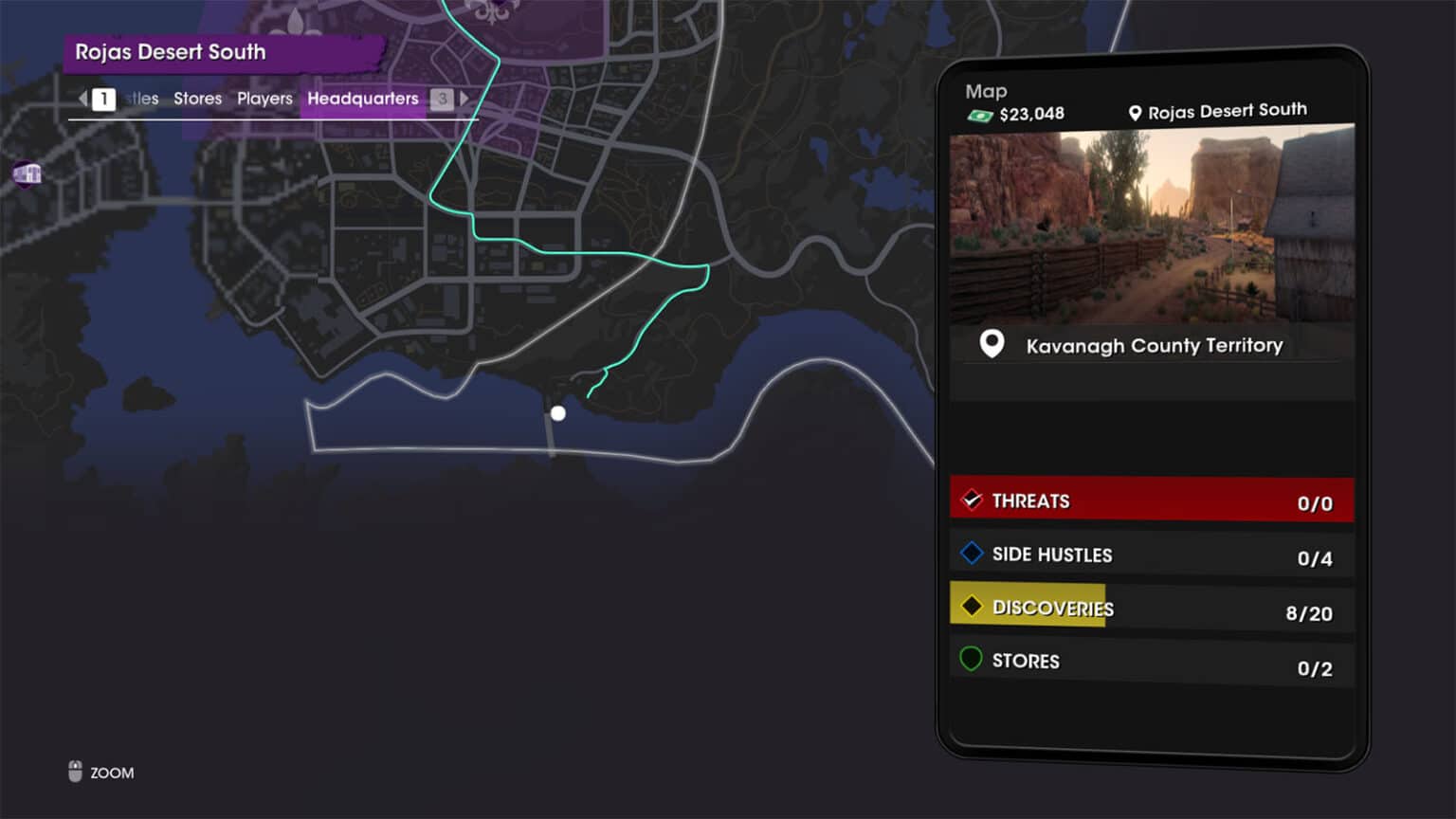1456x819 pixels.
Task: Switch to the Players filter tab
Action: 264,99
